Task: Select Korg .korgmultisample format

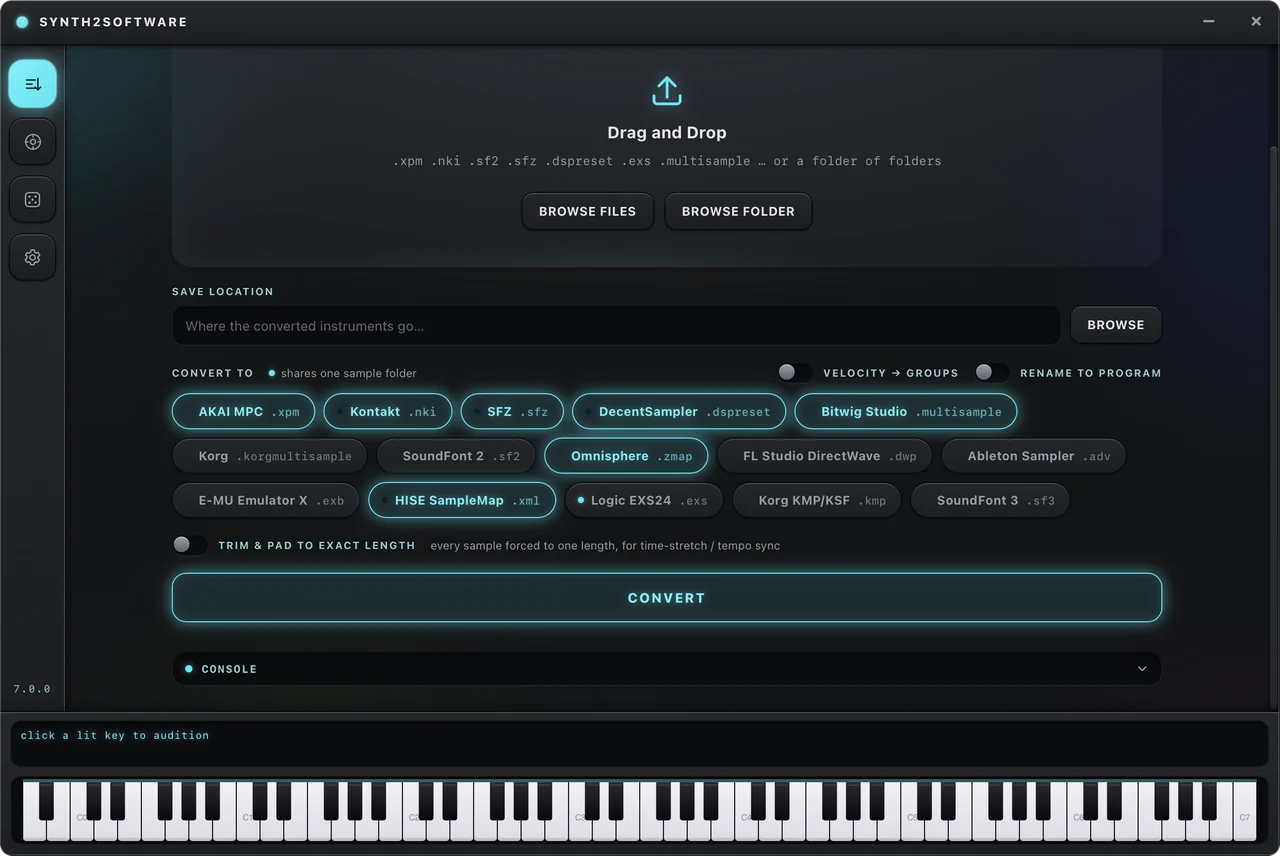Action: [270, 456]
